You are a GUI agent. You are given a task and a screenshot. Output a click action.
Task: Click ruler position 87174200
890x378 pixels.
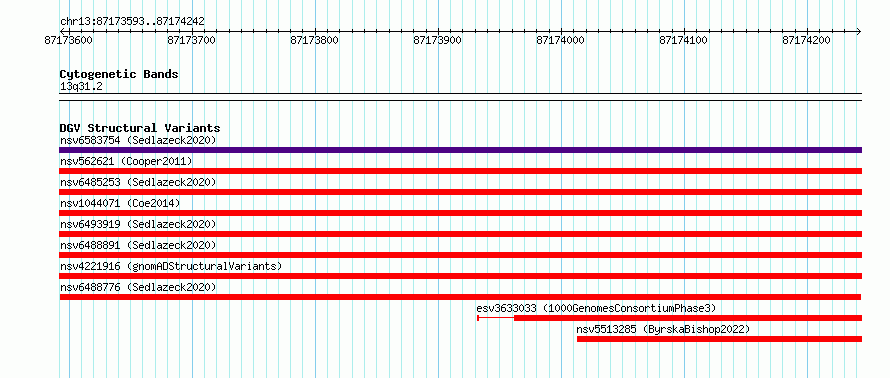click(807, 41)
